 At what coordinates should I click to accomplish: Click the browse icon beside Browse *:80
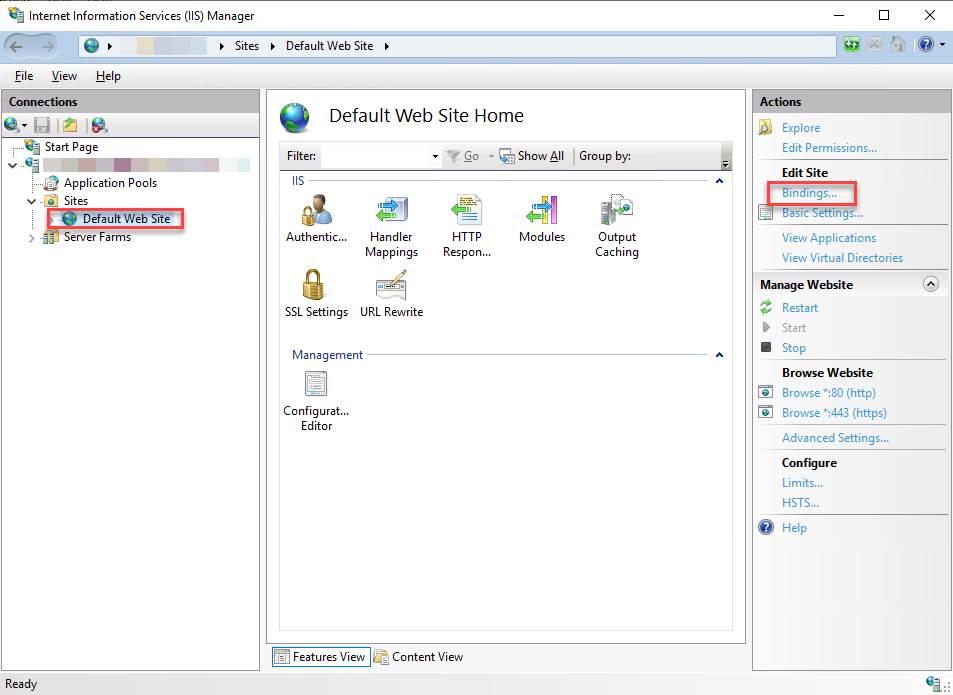[x=766, y=392]
